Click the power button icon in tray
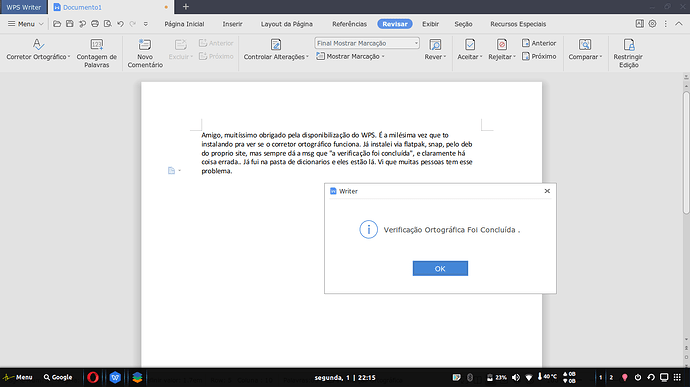Viewport: 690px width, 387px height. pyautogui.click(x=638, y=377)
